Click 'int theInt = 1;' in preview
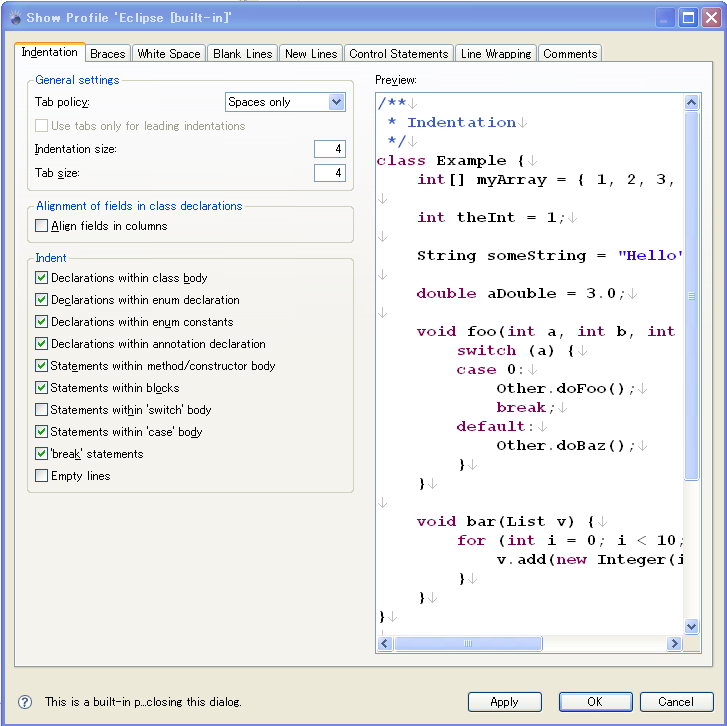Screen dimensions: 727x726 tap(491, 217)
